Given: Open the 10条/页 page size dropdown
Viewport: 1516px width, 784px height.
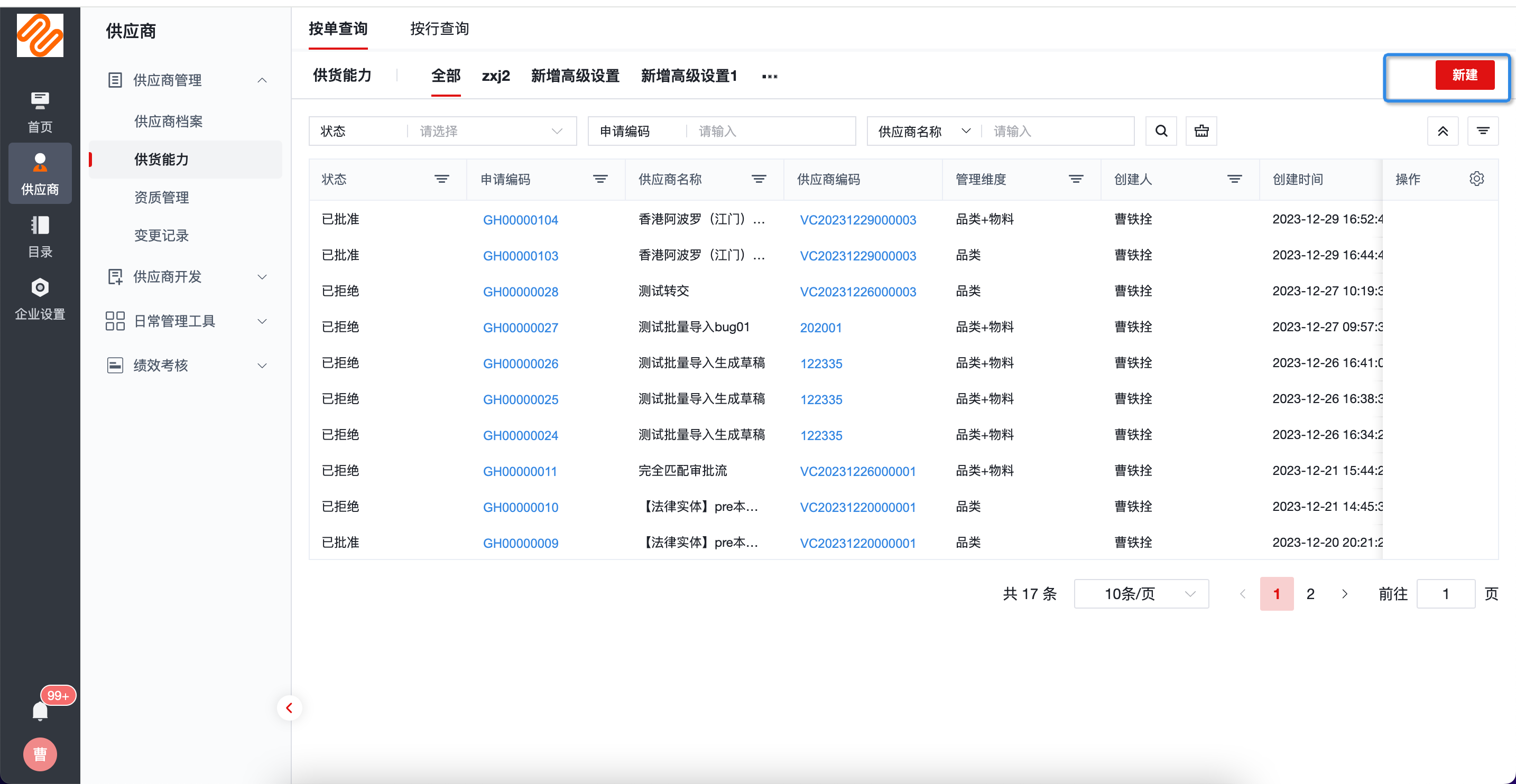Looking at the screenshot, I should click(1141, 594).
